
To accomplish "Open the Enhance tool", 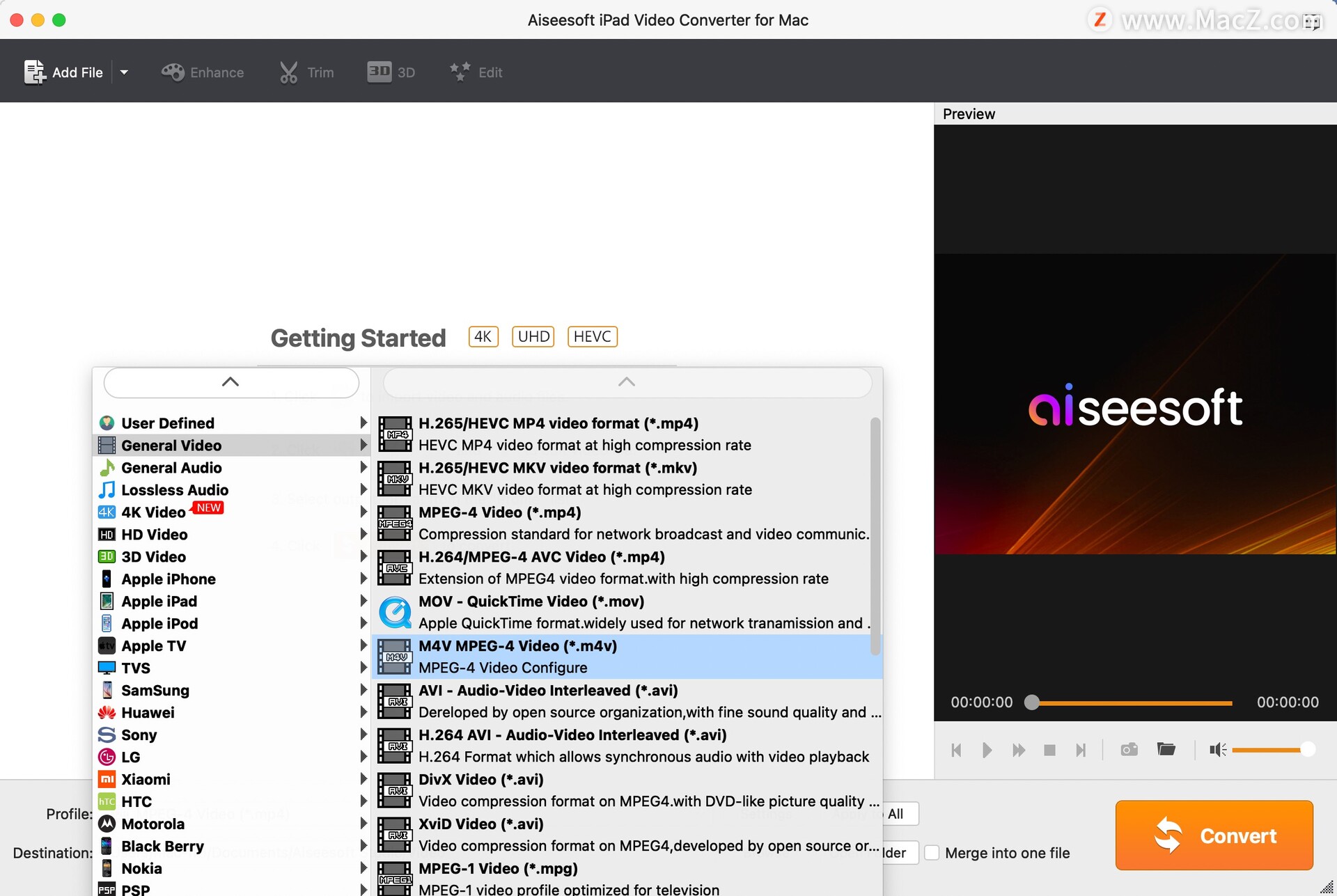I will tap(202, 71).
